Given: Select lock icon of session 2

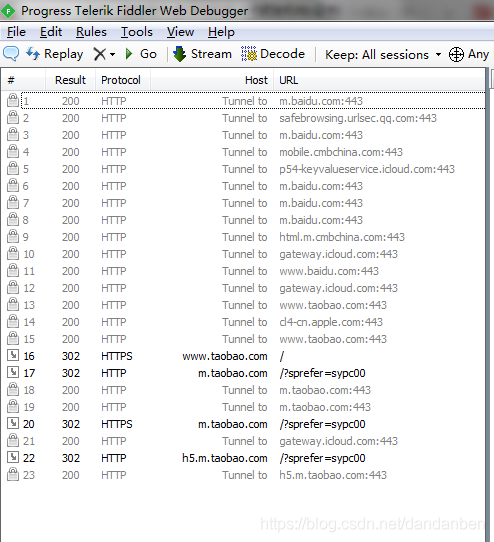Looking at the screenshot, I should point(13,118).
